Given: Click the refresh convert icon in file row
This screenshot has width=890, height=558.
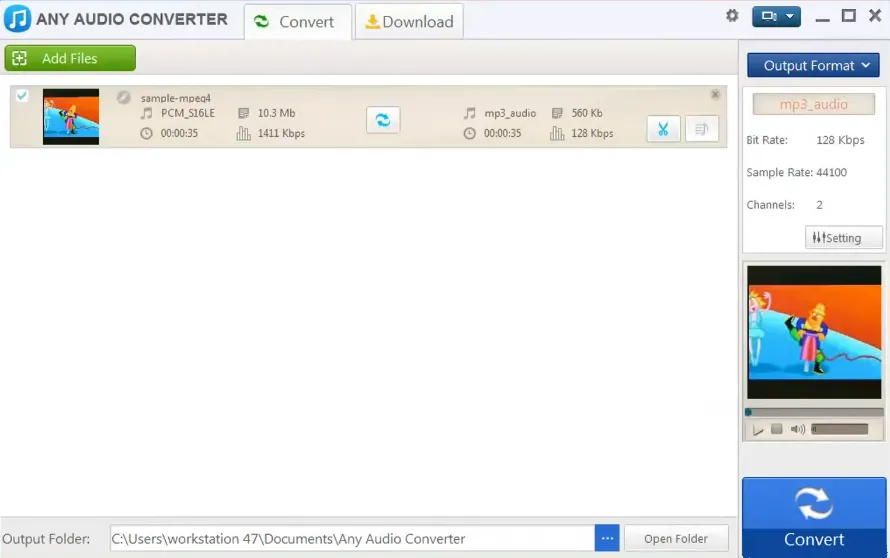Looking at the screenshot, I should tap(383, 120).
